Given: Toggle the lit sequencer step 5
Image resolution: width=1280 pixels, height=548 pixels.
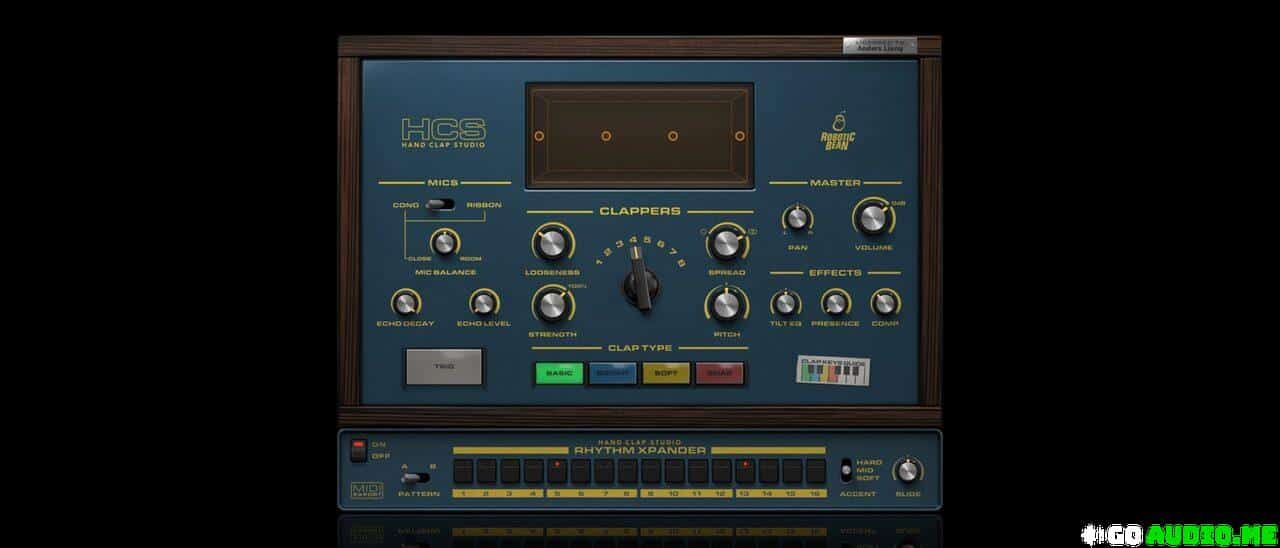Looking at the screenshot, I should click(558, 470).
